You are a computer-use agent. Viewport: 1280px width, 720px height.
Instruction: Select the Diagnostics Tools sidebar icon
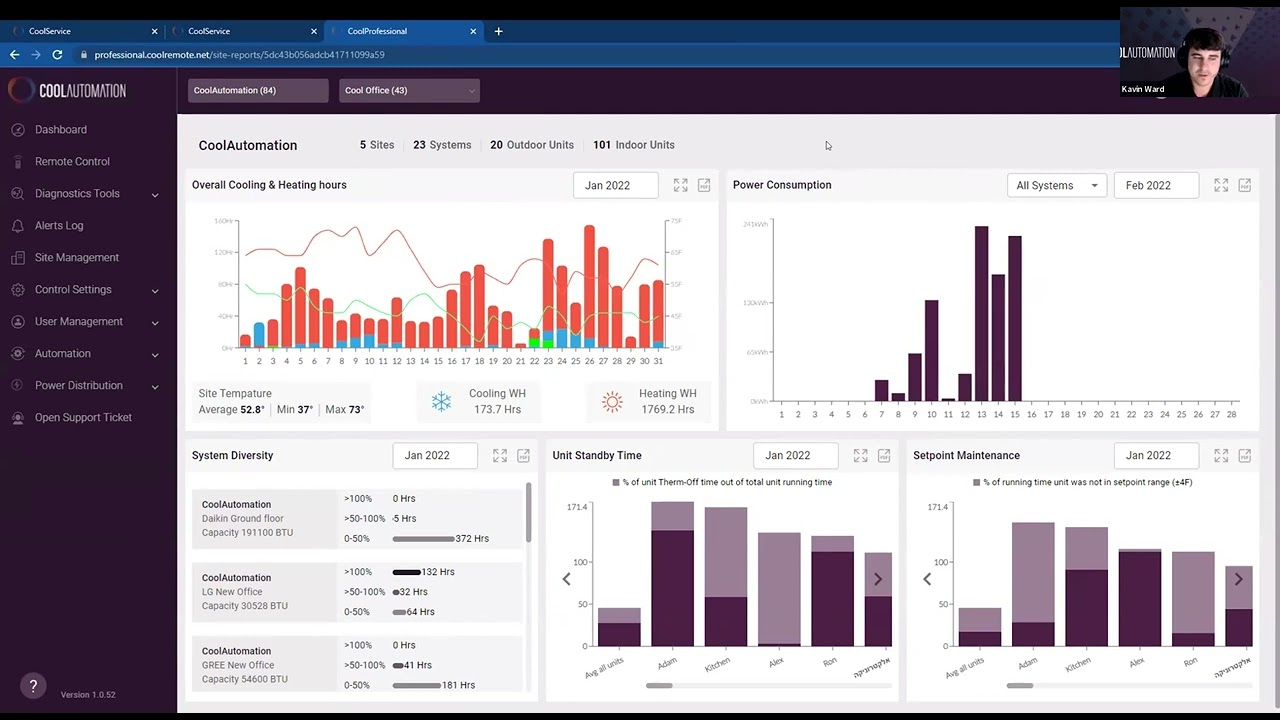[x=17, y=193]
